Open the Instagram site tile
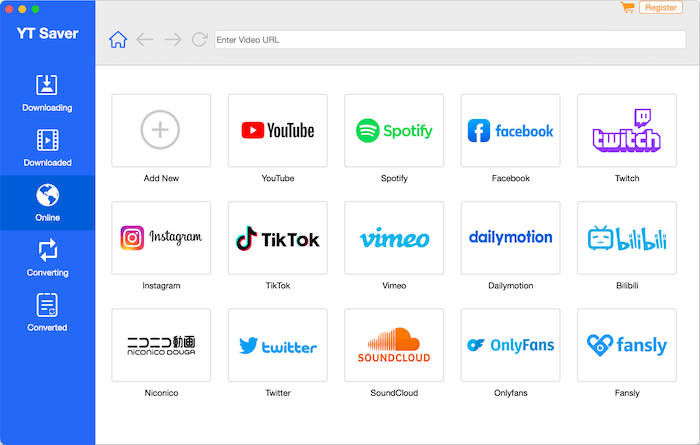Image resolution: width=700 pixels, height=445 pixels. (x=161, y=238)
